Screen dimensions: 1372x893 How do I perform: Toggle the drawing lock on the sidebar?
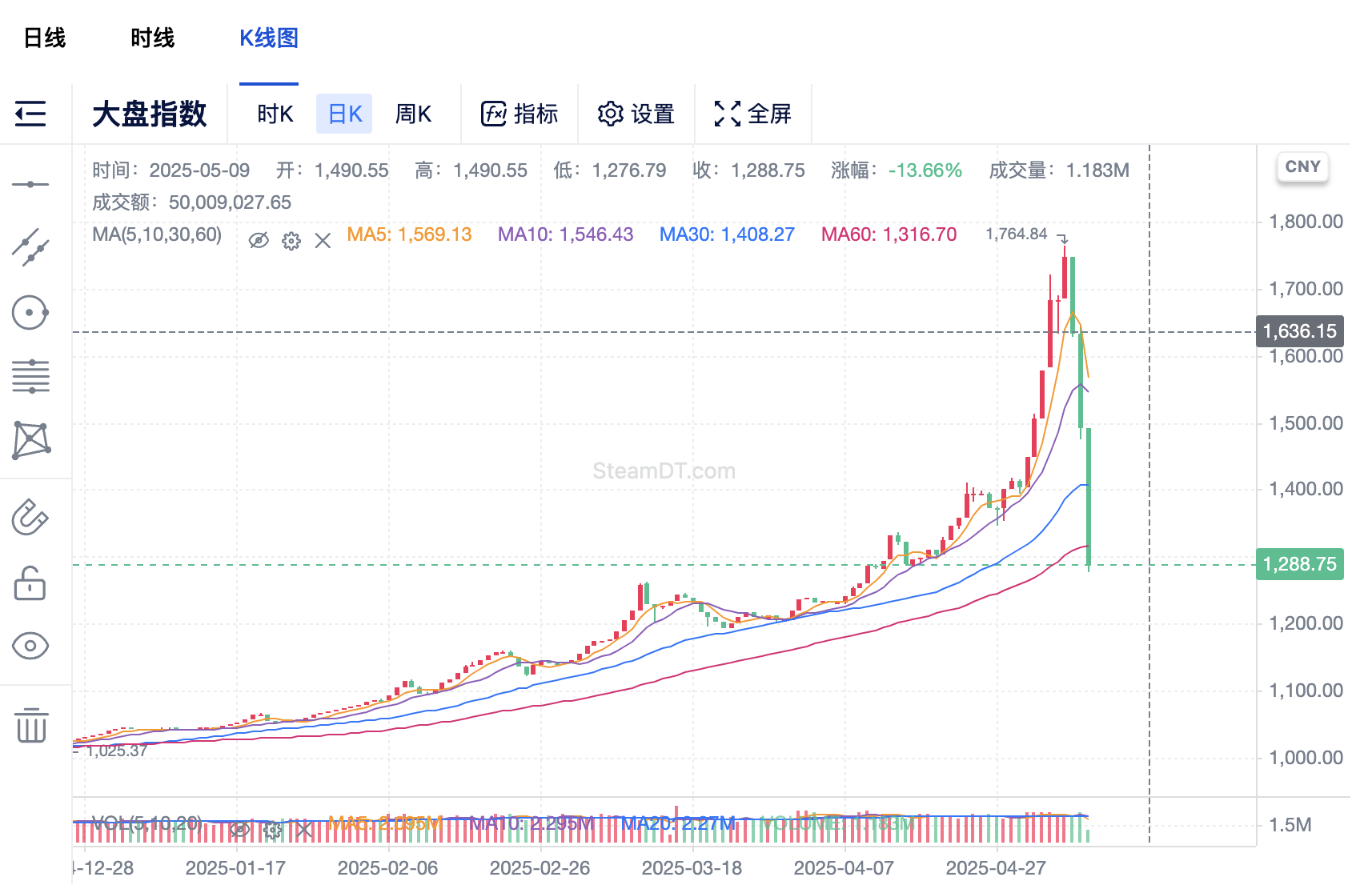tap(30, 583)
